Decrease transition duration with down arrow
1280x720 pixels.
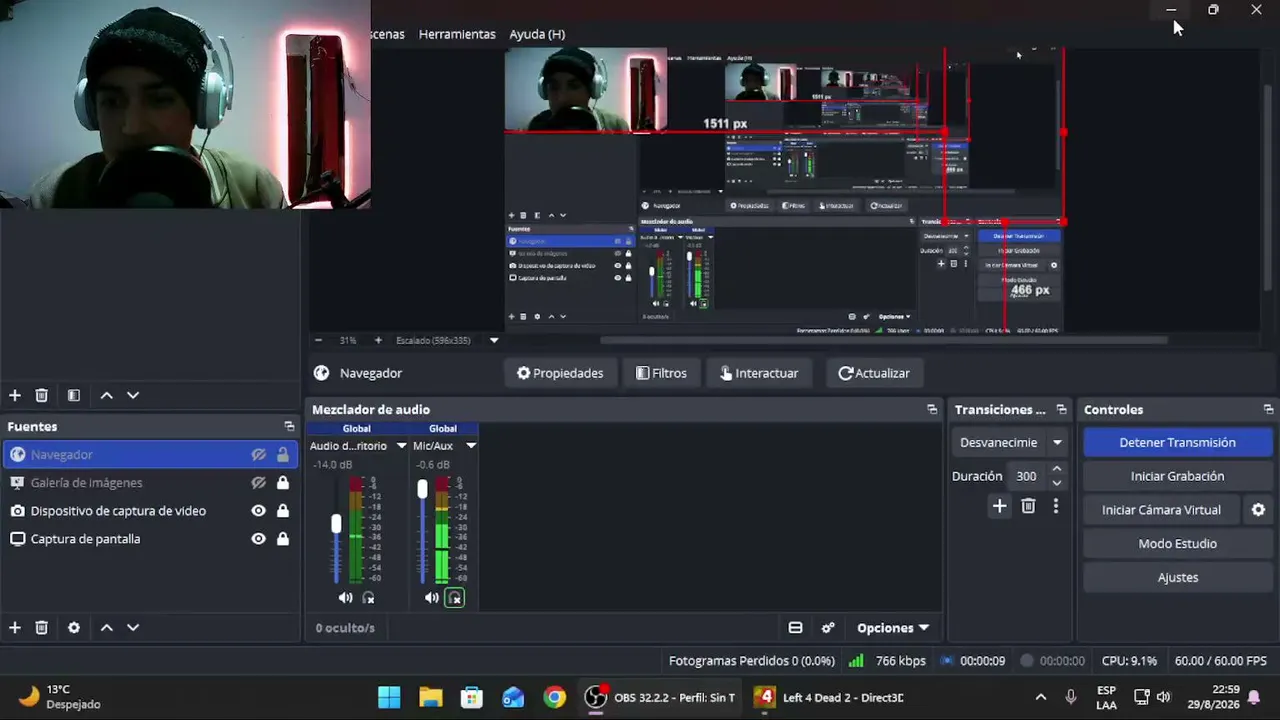[x=1057, y=484]
